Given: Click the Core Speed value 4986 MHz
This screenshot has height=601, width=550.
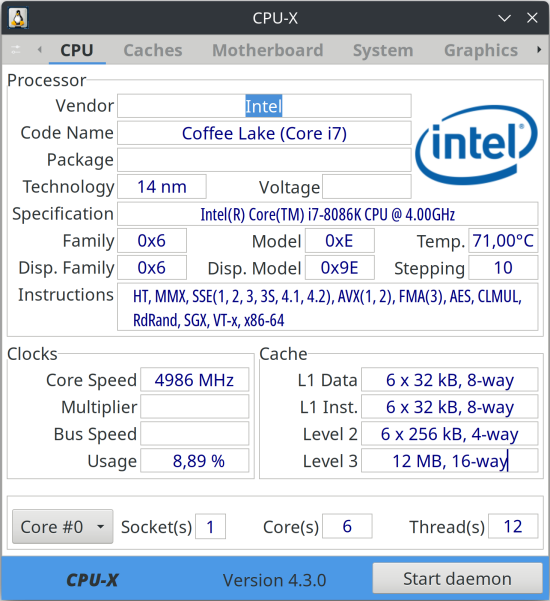Looking at the screenshot, I should 194,380.
